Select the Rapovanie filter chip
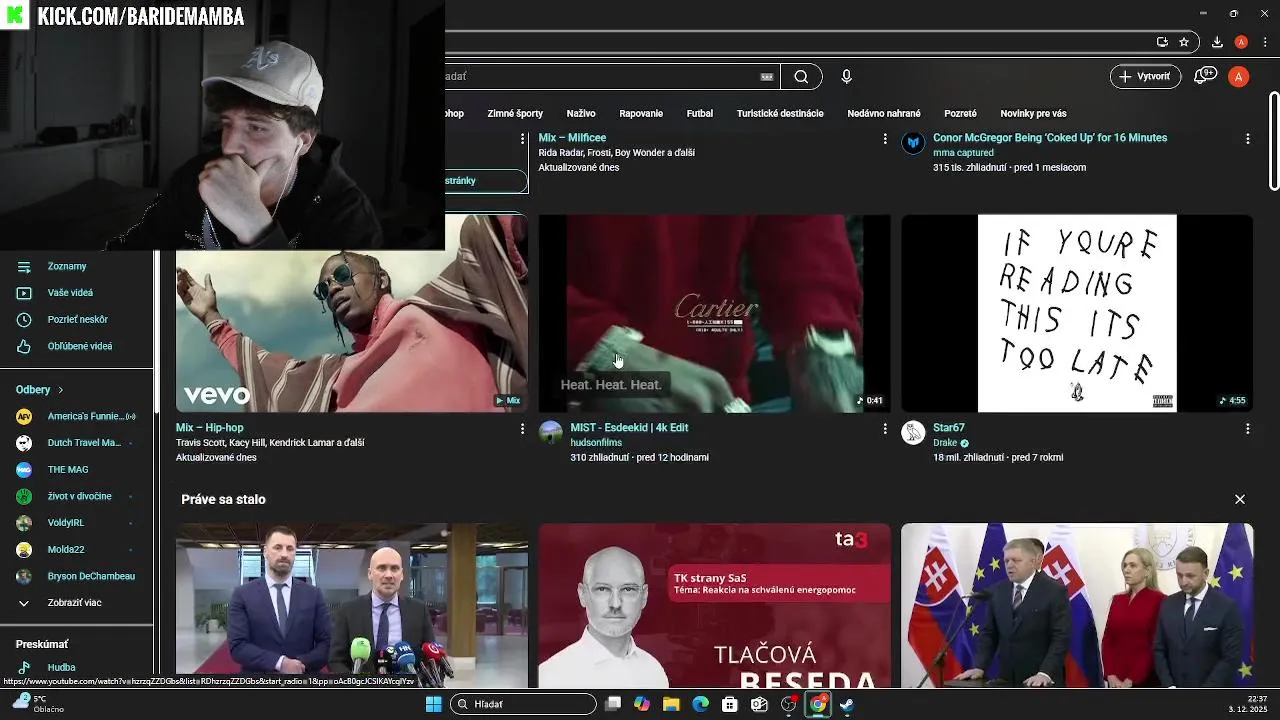Image resolution: width=1280 pixels, height=720 pixels. 641,114
